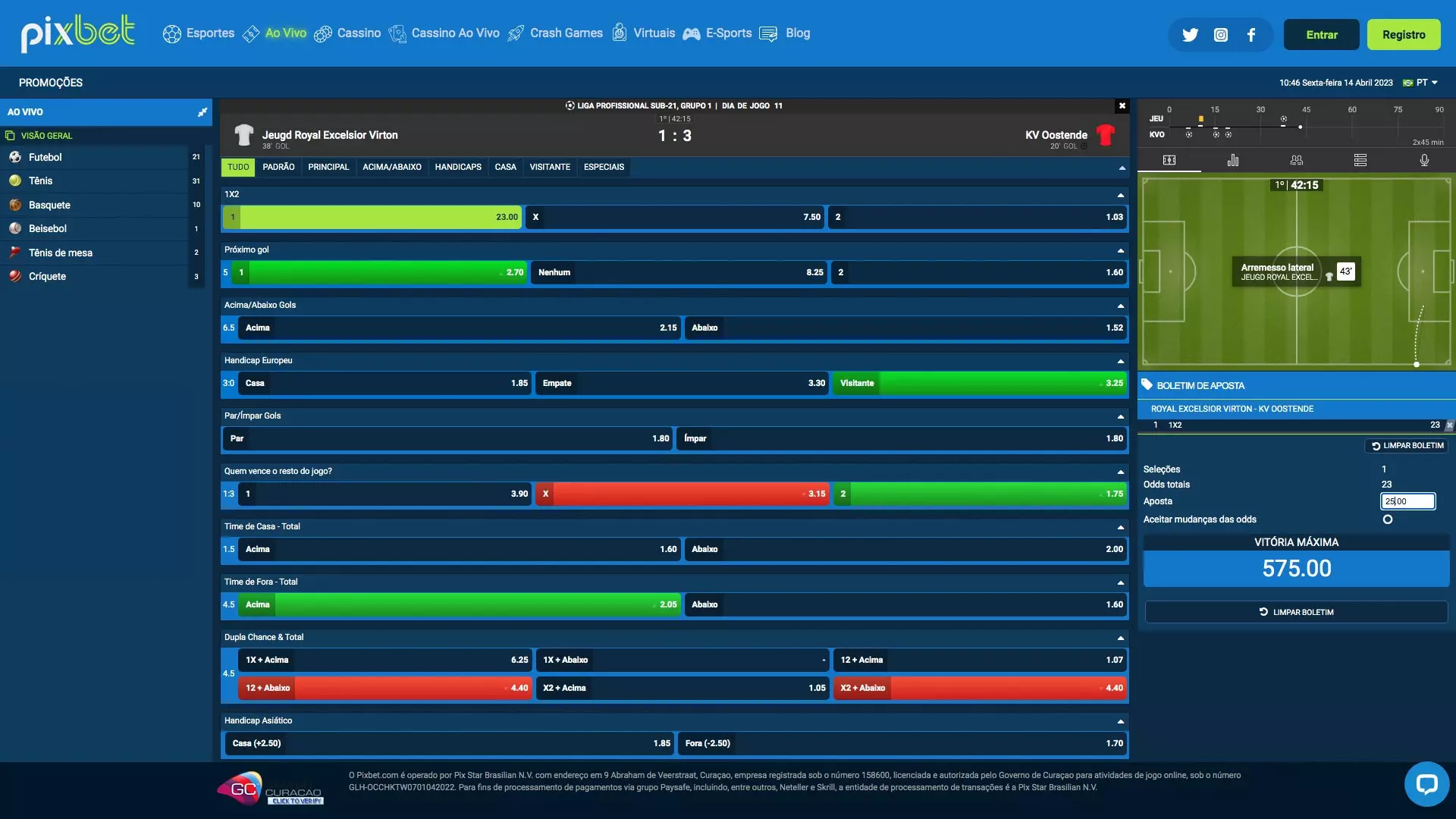The width and height of the screenshot is (1456, 819).
Task: Collapse the Par/Ímpar Gols market
Action: click(x=1120, y=416)
